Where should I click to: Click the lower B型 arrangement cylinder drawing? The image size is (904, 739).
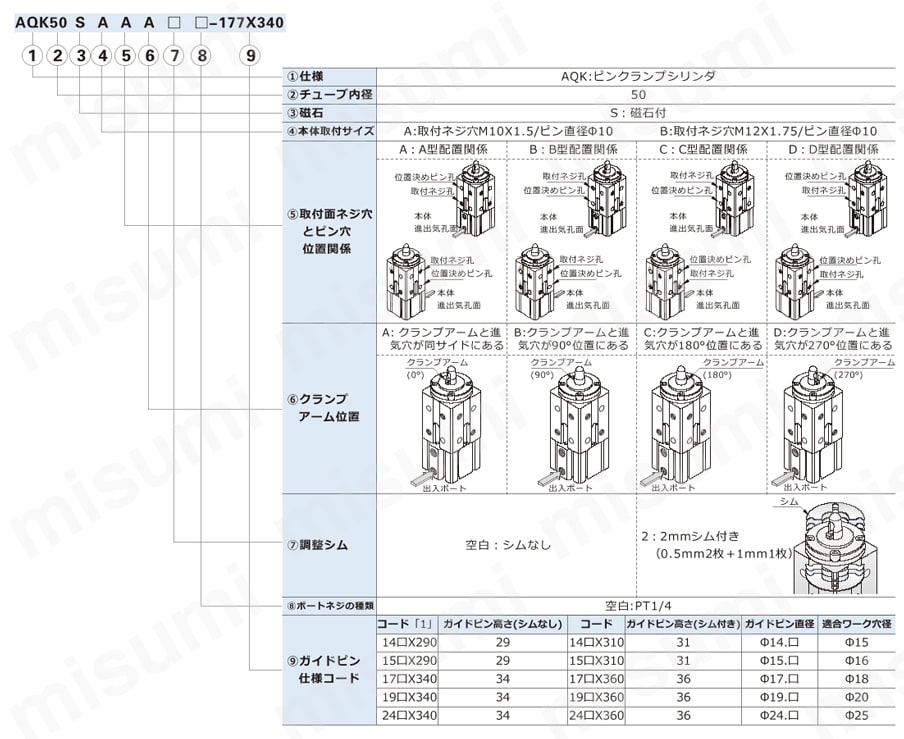click(x=536, y=282)
